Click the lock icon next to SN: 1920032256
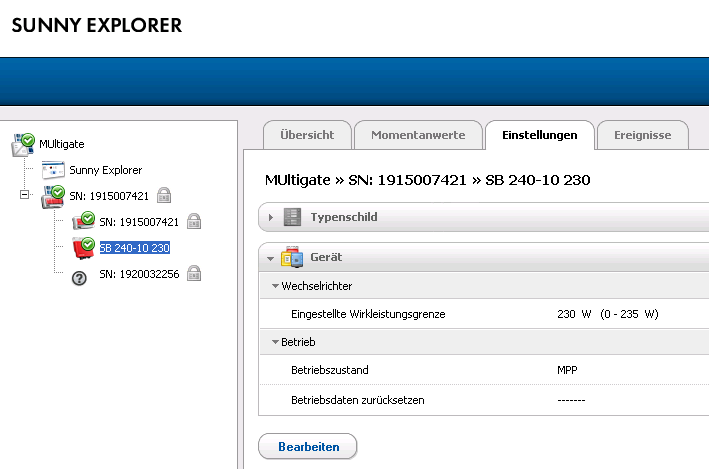709x469 pixels. [194, 274]
